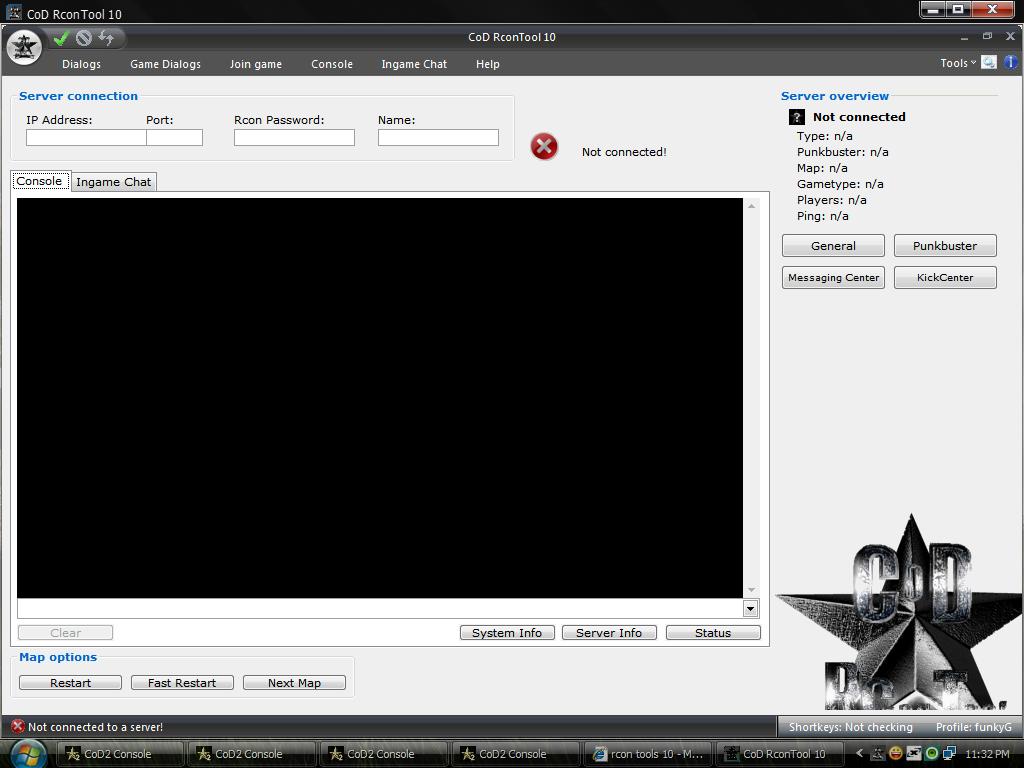The width and height of the screenshot is (1024, 768).
Task: Focus the Name input field
Action: coord(438,137)
